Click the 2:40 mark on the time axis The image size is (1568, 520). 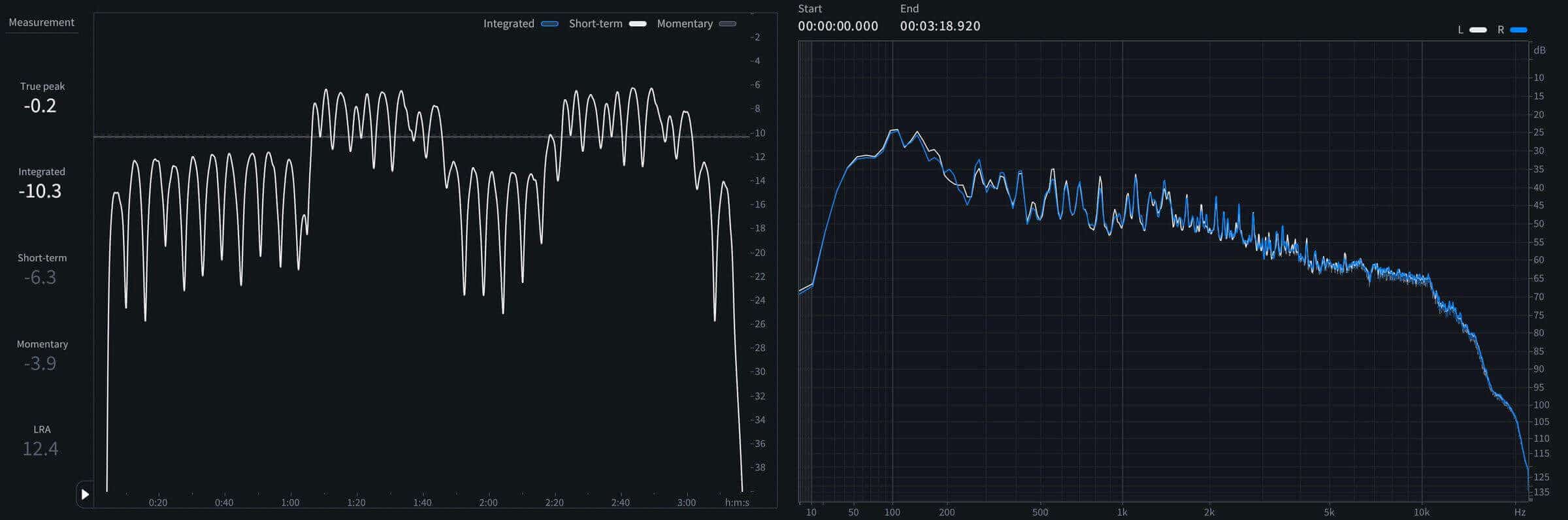click(621, 502)
